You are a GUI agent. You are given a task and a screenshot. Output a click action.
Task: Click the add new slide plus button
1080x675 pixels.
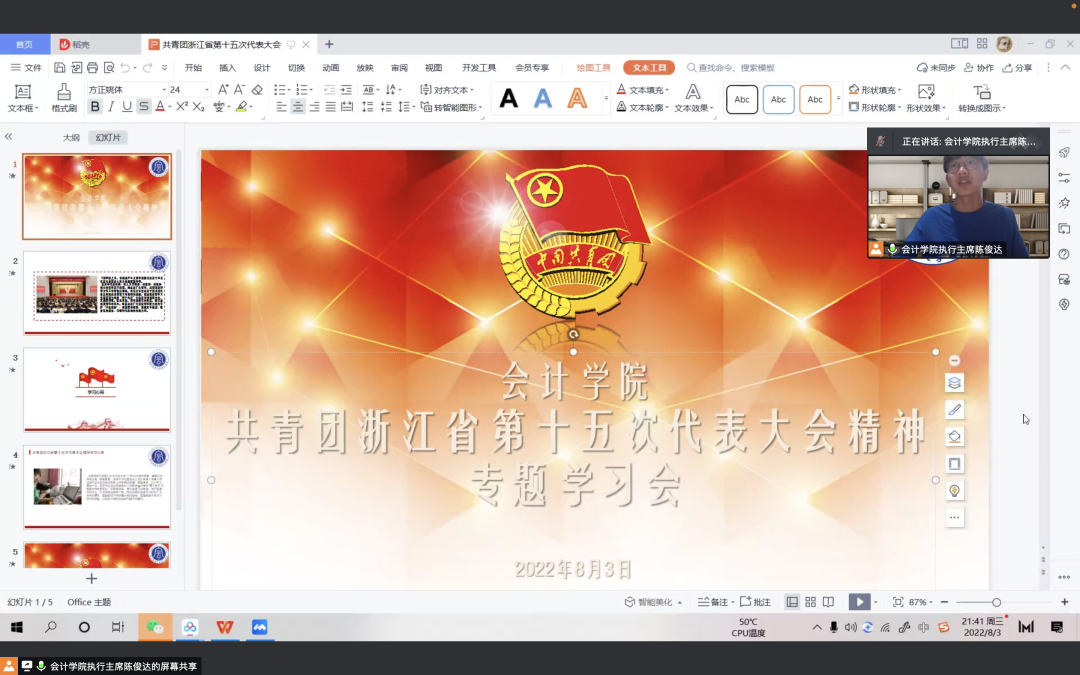click(91, 579)
